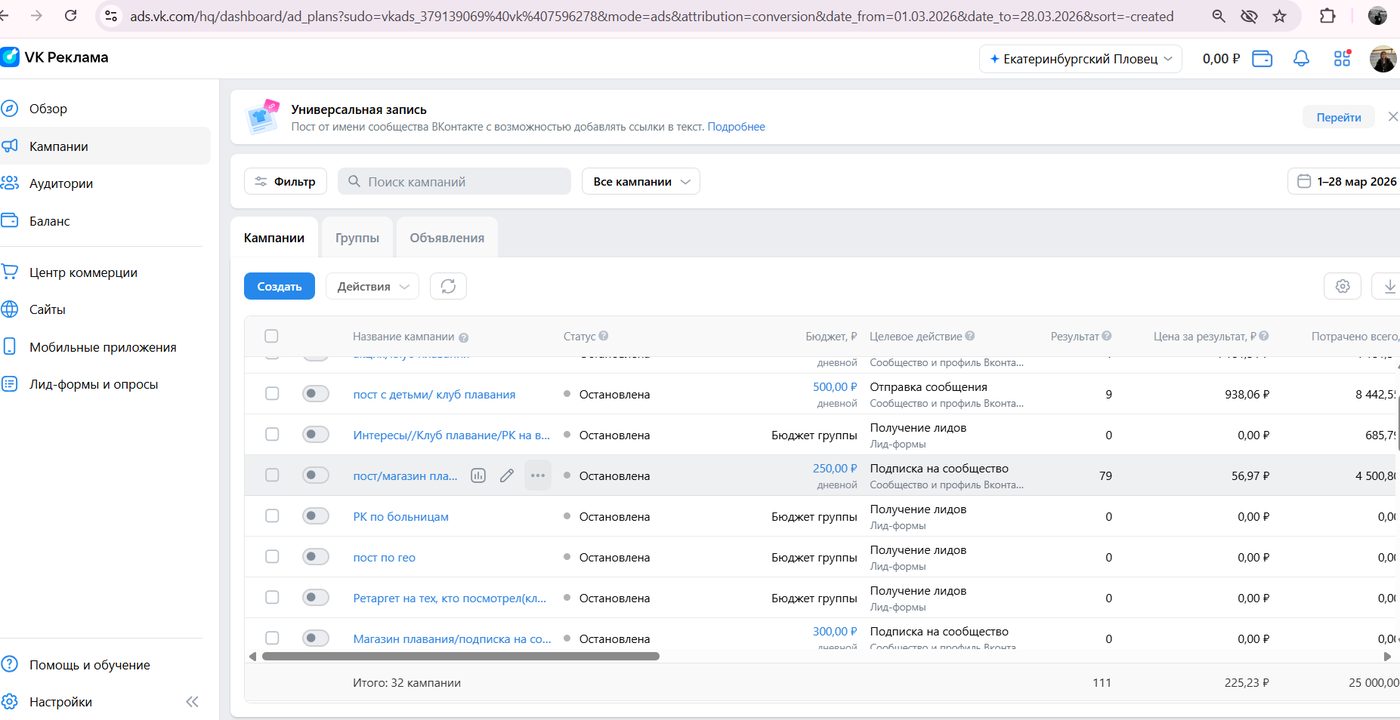1400x720 pixels.
Task: Open the VK Реклама logo home
Action: point(55,58)
